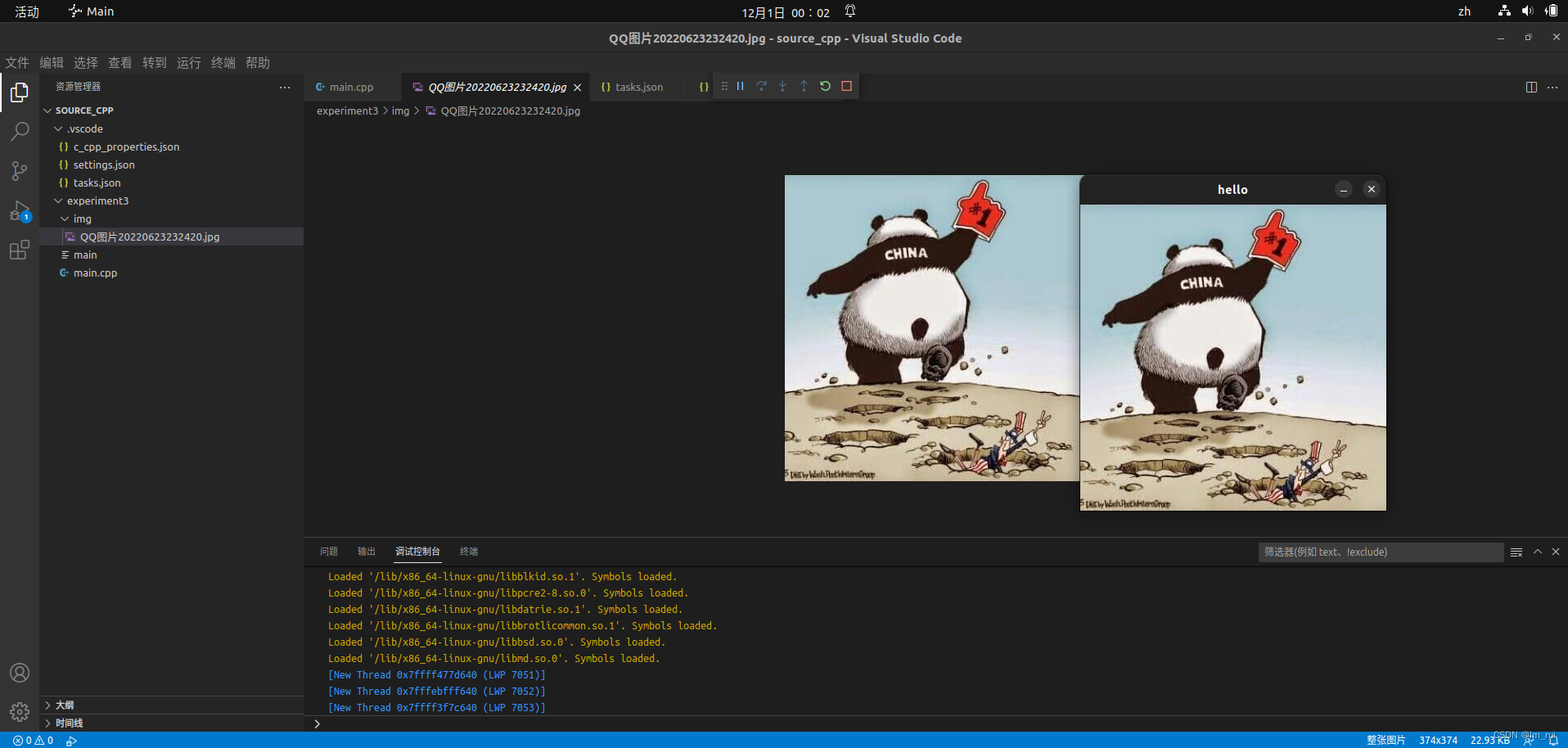Viewport: 1568px width, 748px height.
Task: Click the debug console REPL prompt
Action: click(x=935, y=723)
